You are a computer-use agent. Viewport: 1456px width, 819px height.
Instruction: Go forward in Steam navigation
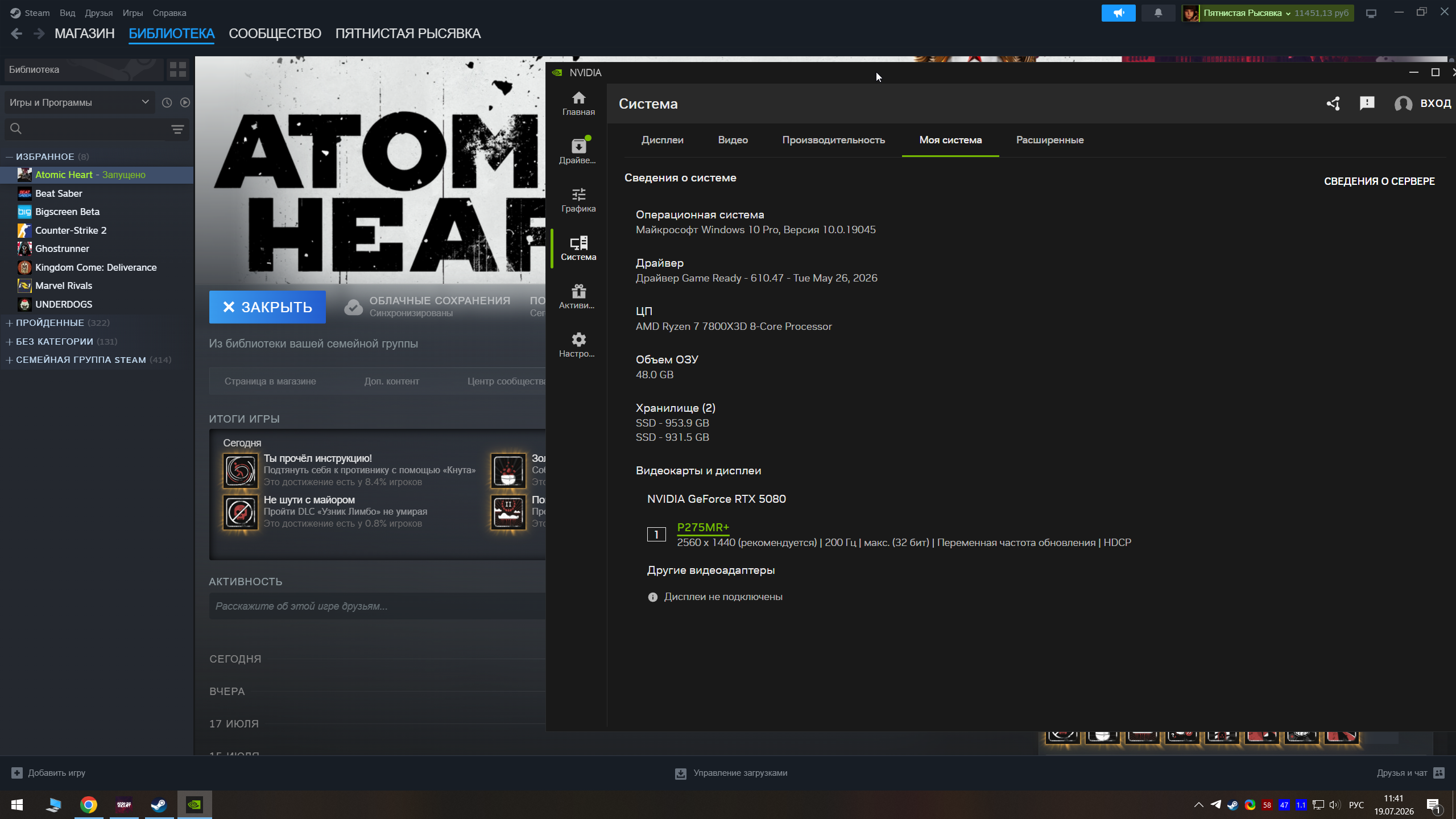39,34
